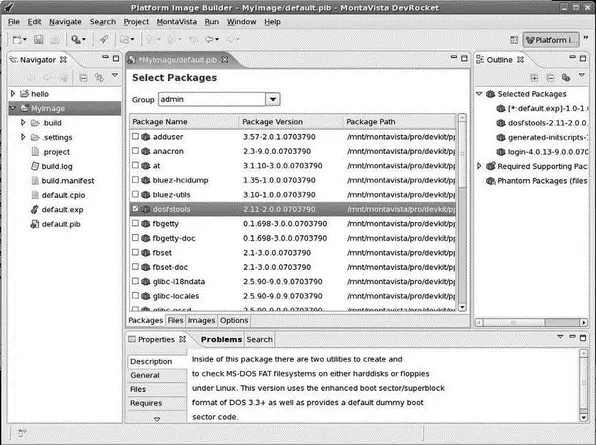Screen dimensions: 596x445
Task: Switch to the Options editor tab
Action: tap(234, 320)
